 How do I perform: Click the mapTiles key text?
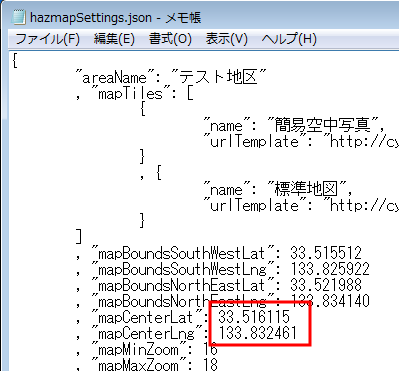130,93
